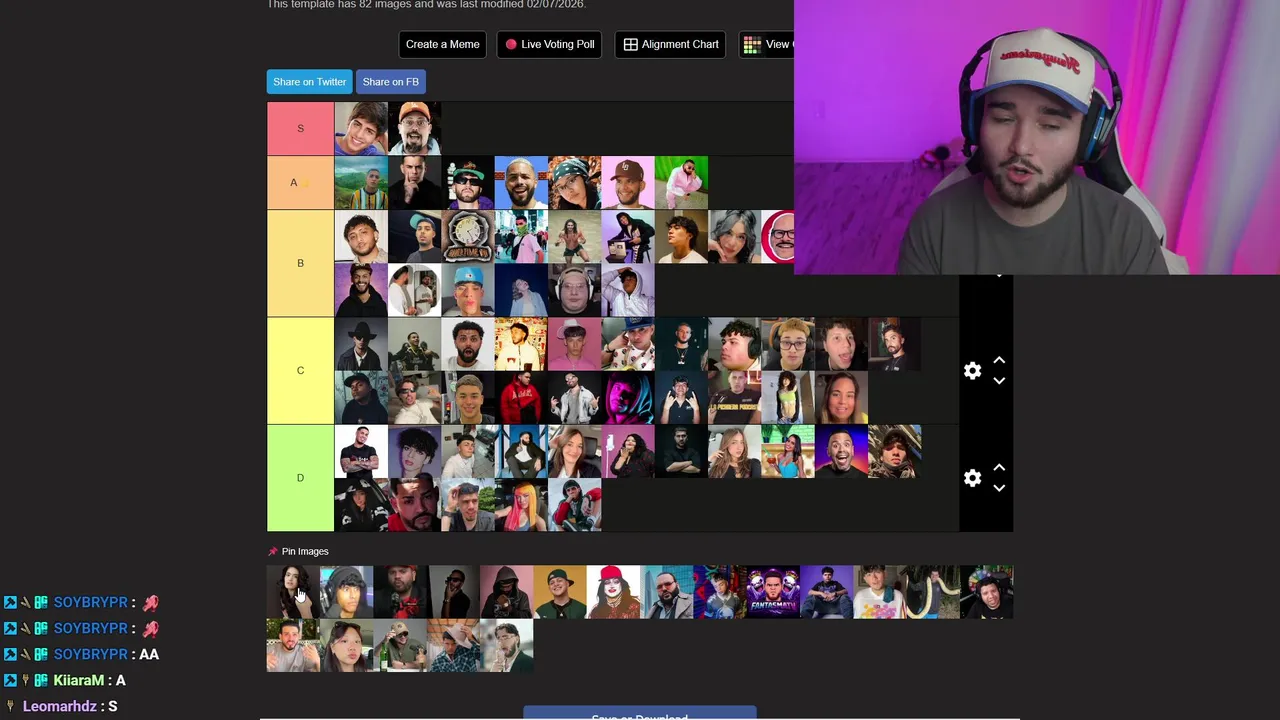
Task: Move tier D row up with arrow
Action: [999, 467]
